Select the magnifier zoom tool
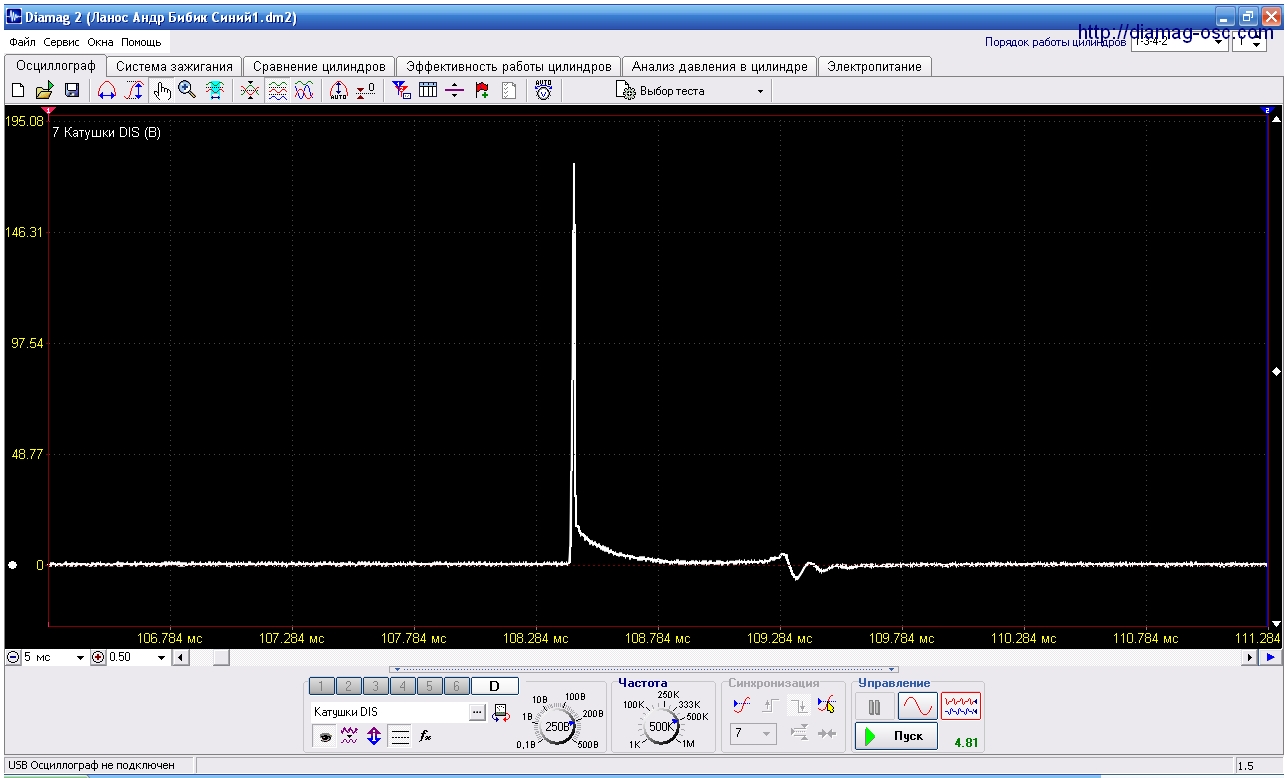The image size is (1288, 778). (x=187, y=91)
